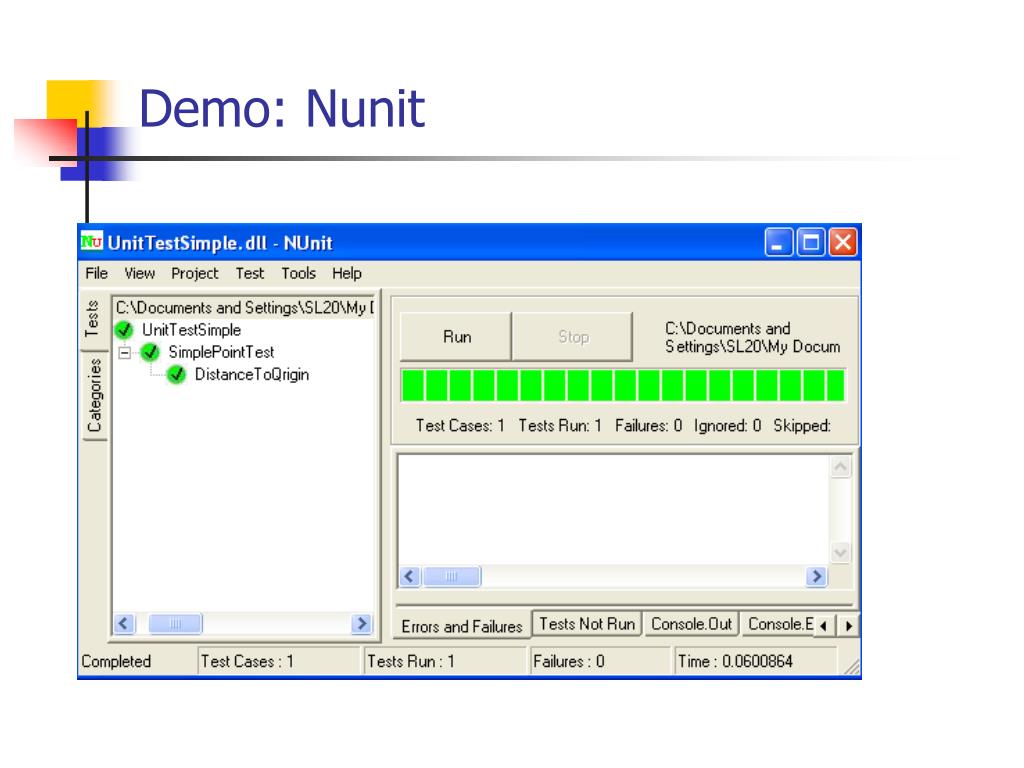Close the NUnit window
This screenshot has width=1024, height=768.
click(842, 242)
